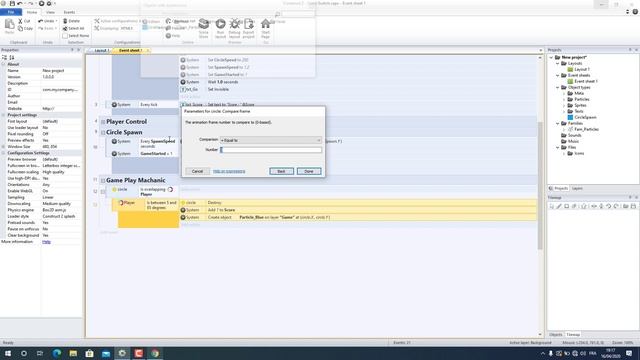Click Windows search icon on taskbar

[x=24, y=353]
